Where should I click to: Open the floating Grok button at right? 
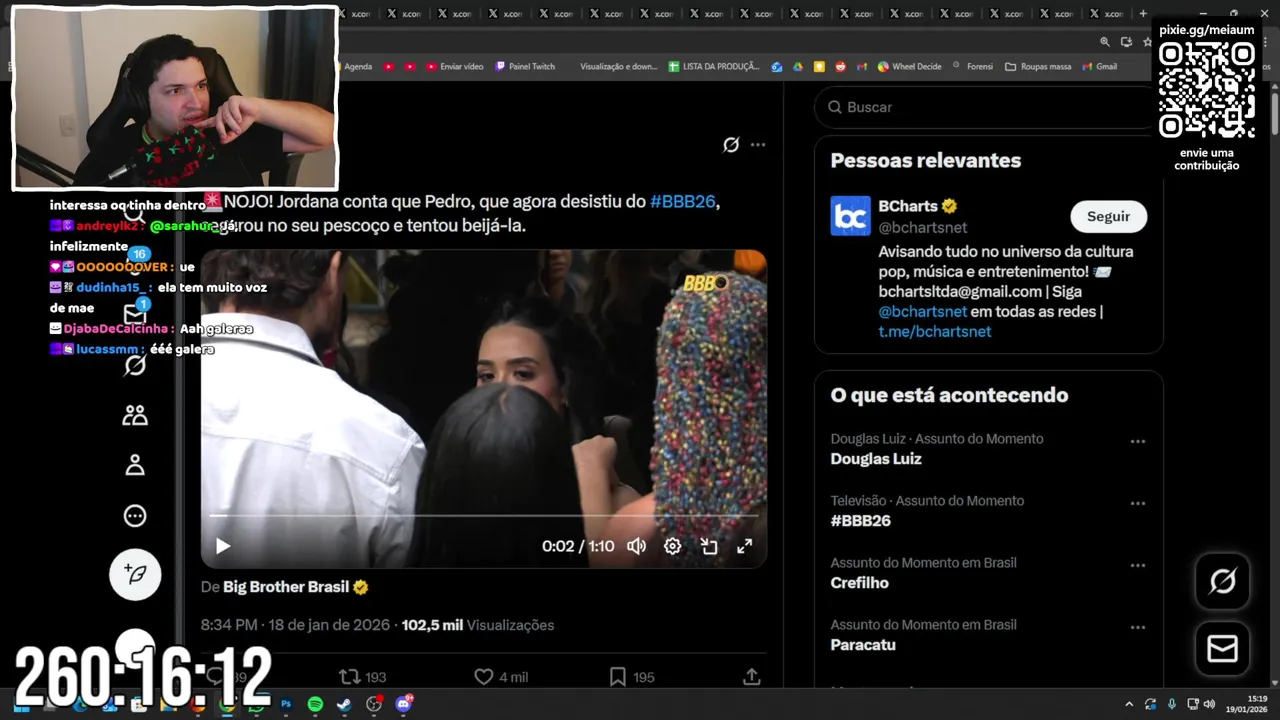coord(1222,581)
